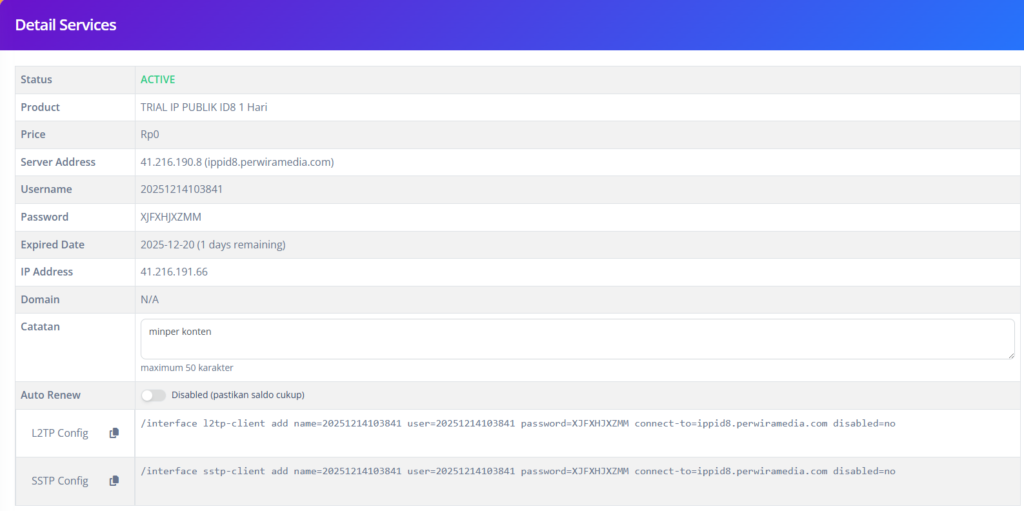Viewport: 1024px width, 511px height.
Task: Copy the SSTP Config command
Action: (x=114, y=481)
